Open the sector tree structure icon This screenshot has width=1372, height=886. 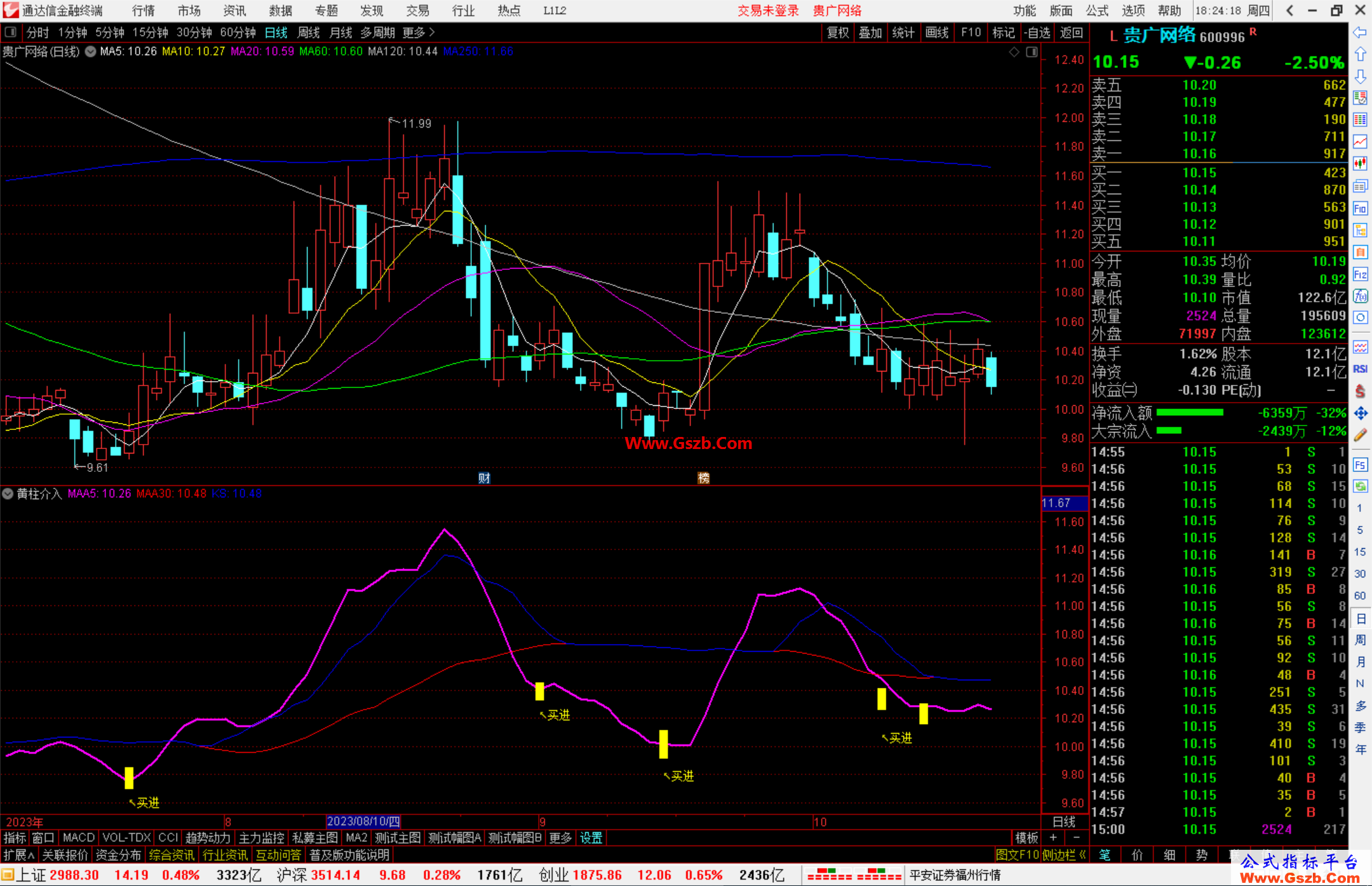coord(1360,230)
